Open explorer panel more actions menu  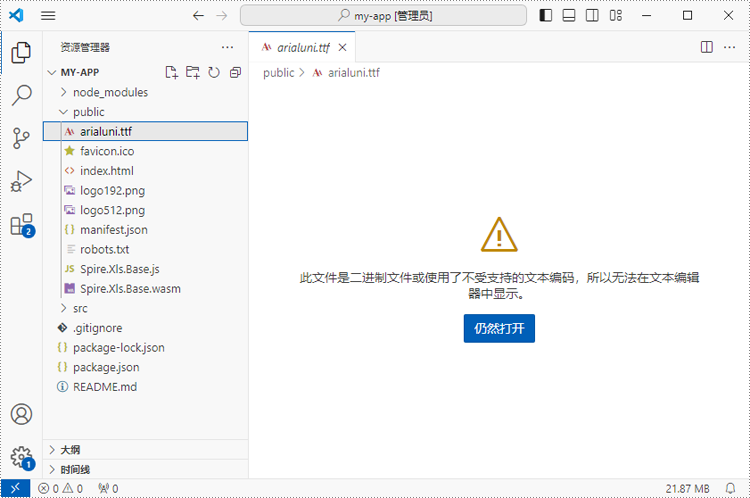[x=227, y=47]
